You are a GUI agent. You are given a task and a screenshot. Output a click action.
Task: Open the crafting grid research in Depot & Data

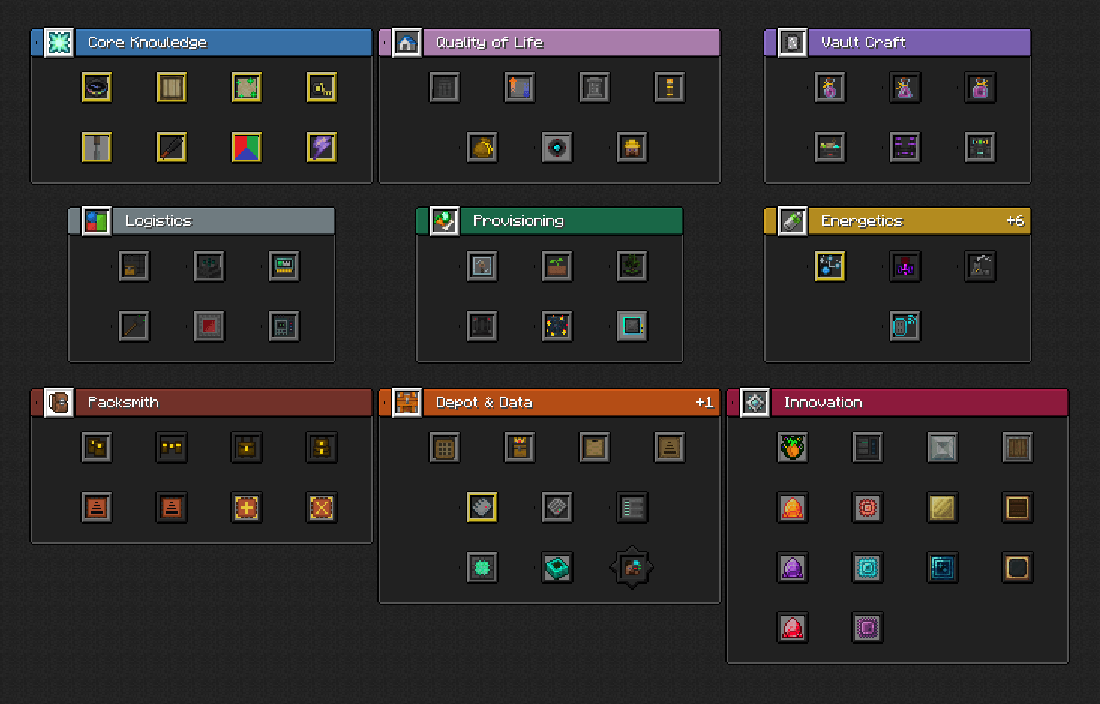coord(445,448)
